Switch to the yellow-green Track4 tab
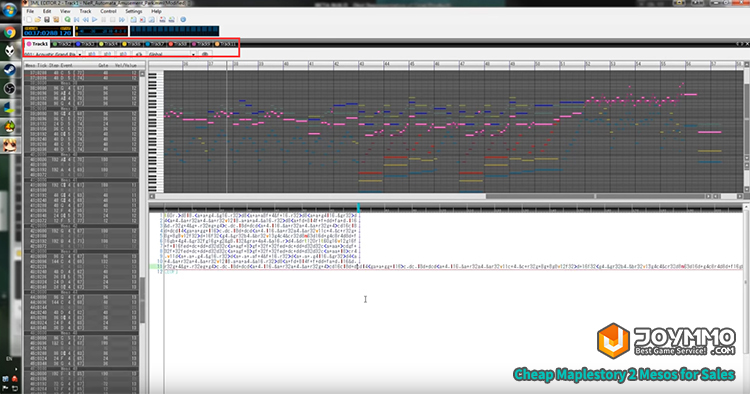This screenshot has height=394, width=750. pos(109,44)
